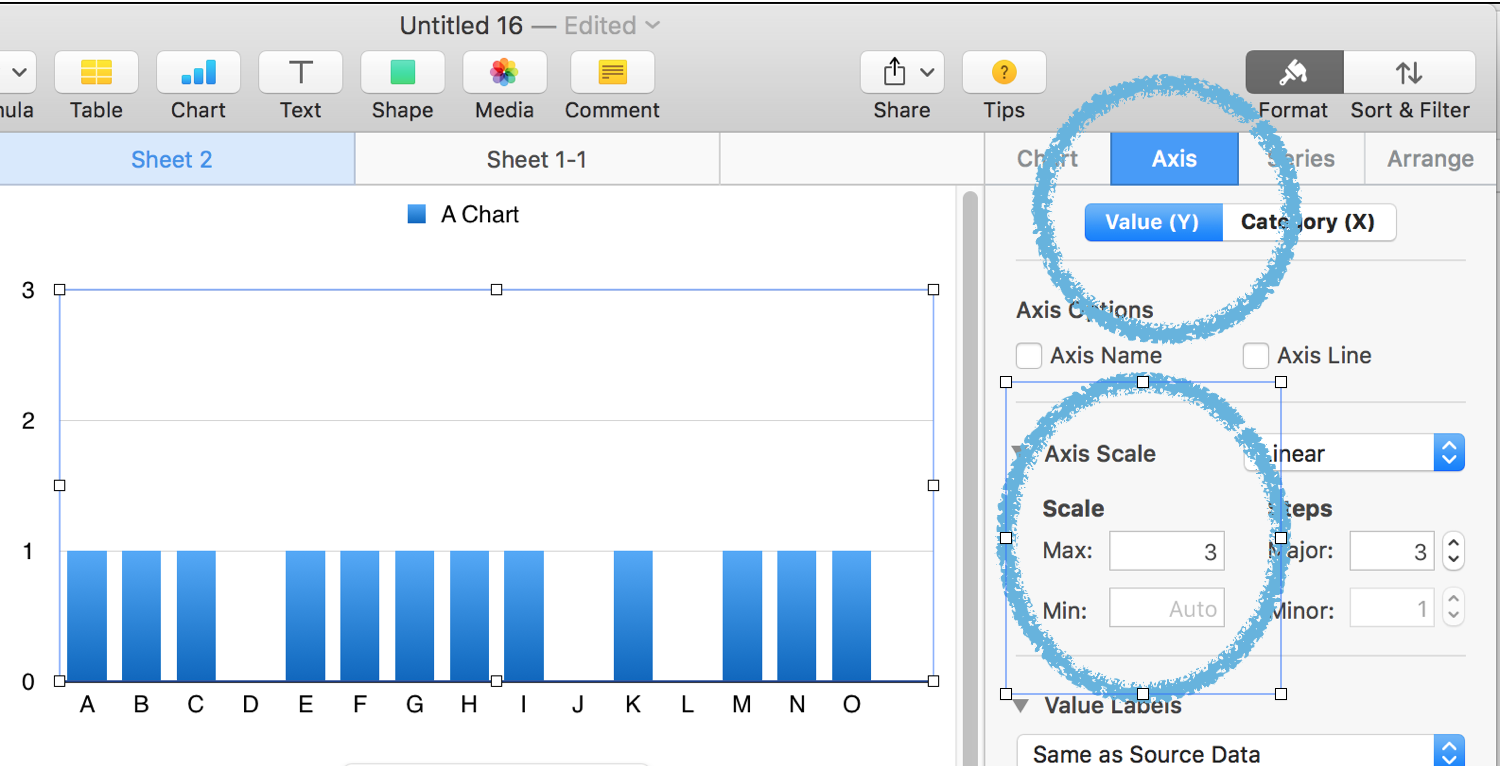Click the Max scale input field
The height and width of the screenshot is (766, 1506).
1166,551
